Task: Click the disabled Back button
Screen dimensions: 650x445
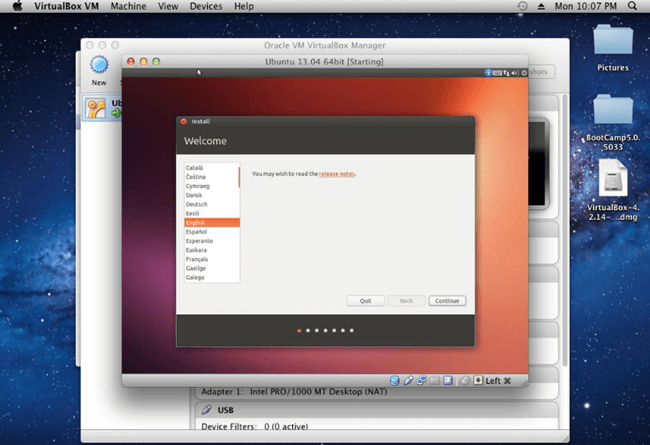Action: (x=406, y=301)
